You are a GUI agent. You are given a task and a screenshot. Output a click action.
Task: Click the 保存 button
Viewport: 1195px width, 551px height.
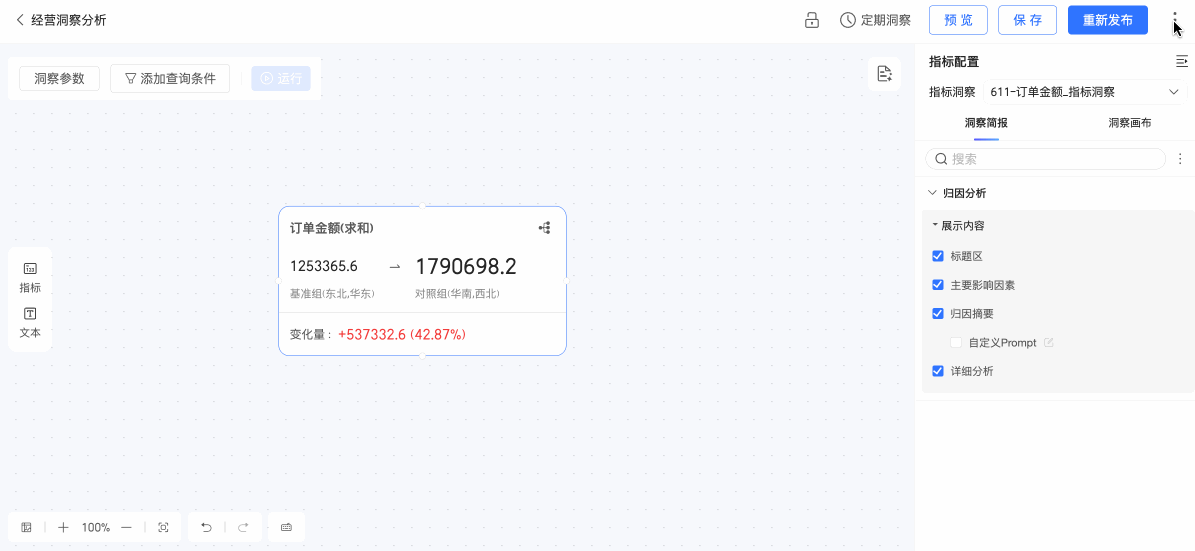coord(1027,20)
